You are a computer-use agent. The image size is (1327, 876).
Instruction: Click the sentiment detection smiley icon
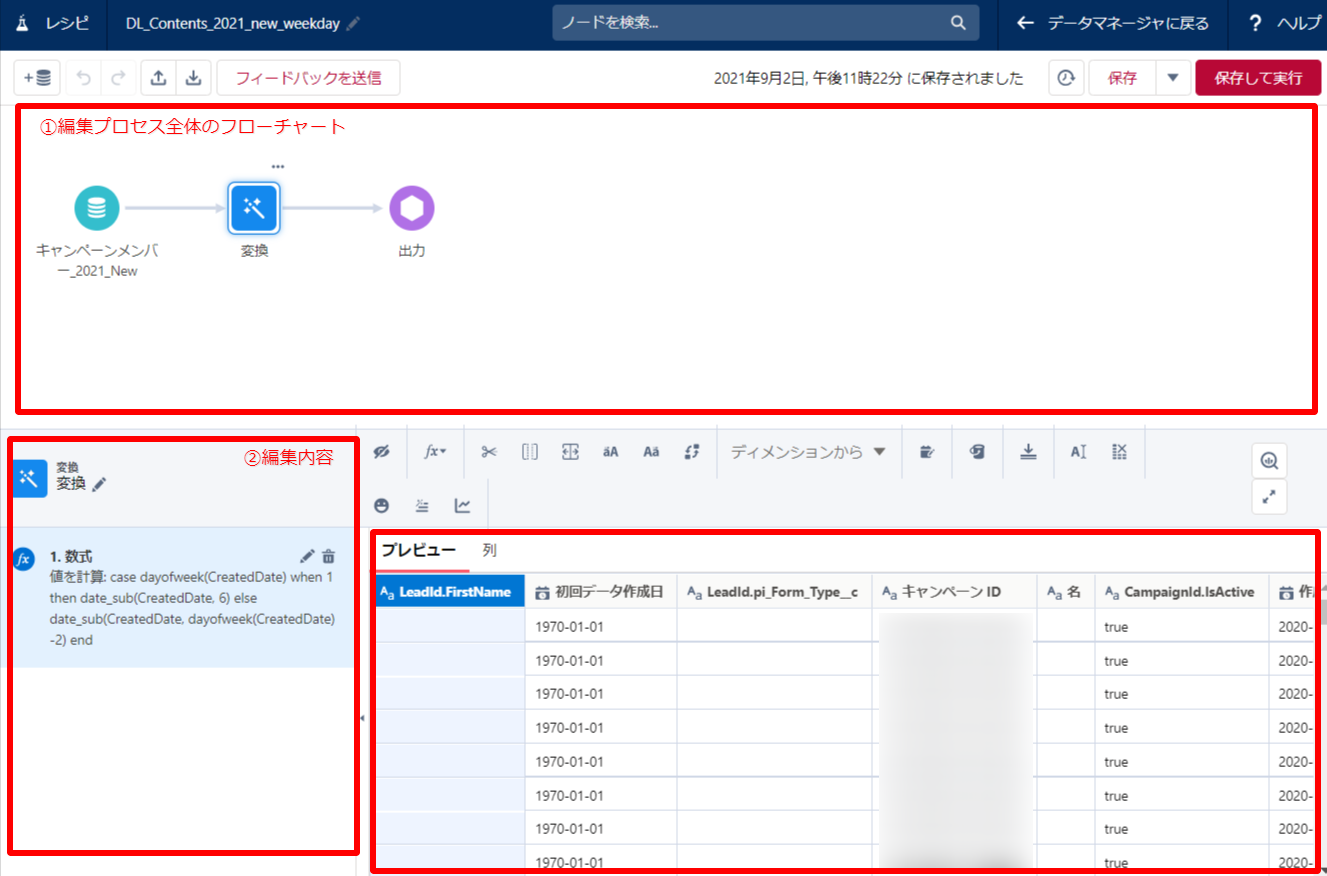[x=381, y=506]
